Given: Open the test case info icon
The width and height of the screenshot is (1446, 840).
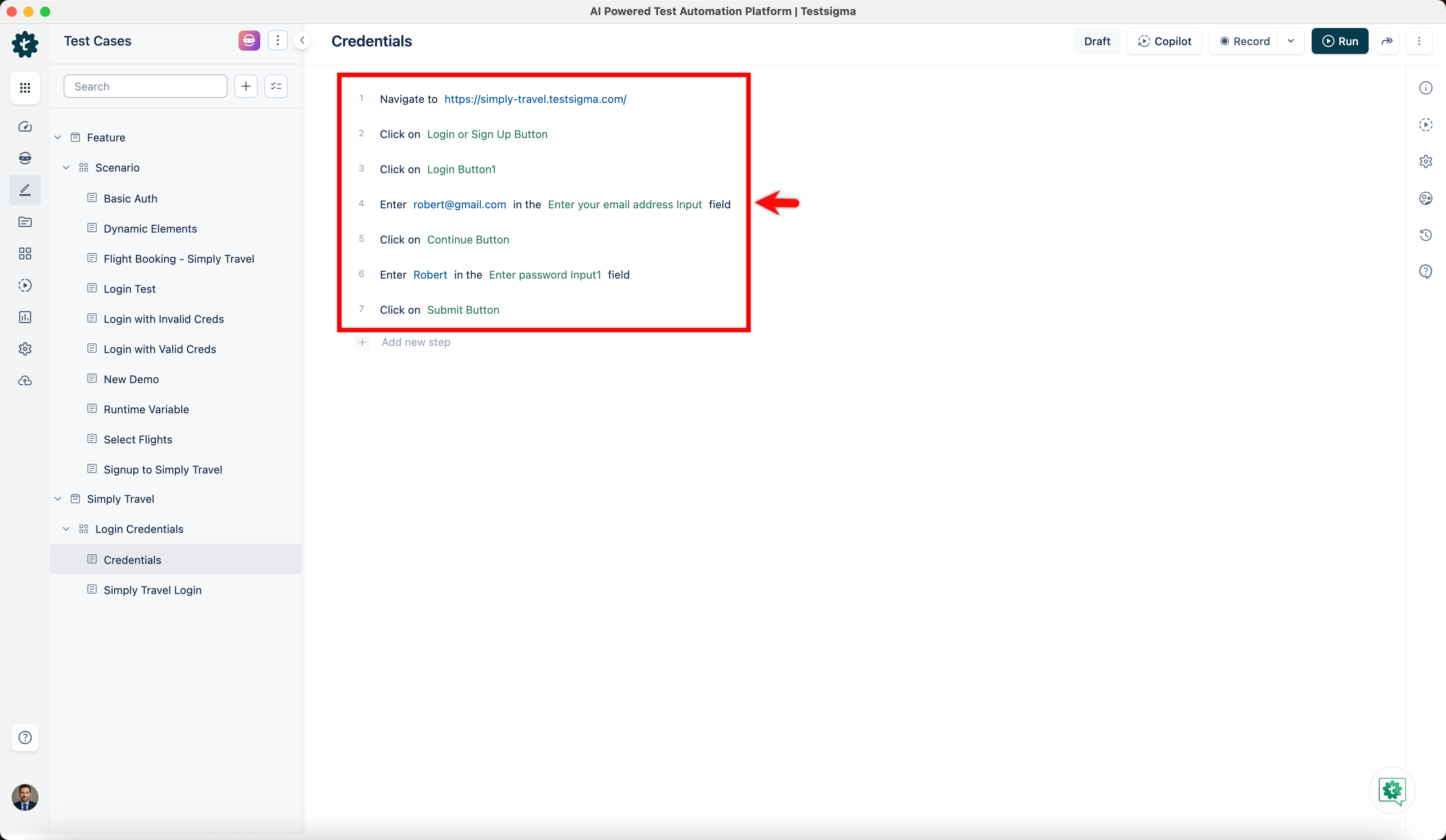Looking at the screenshot, I should point(1425,88).
